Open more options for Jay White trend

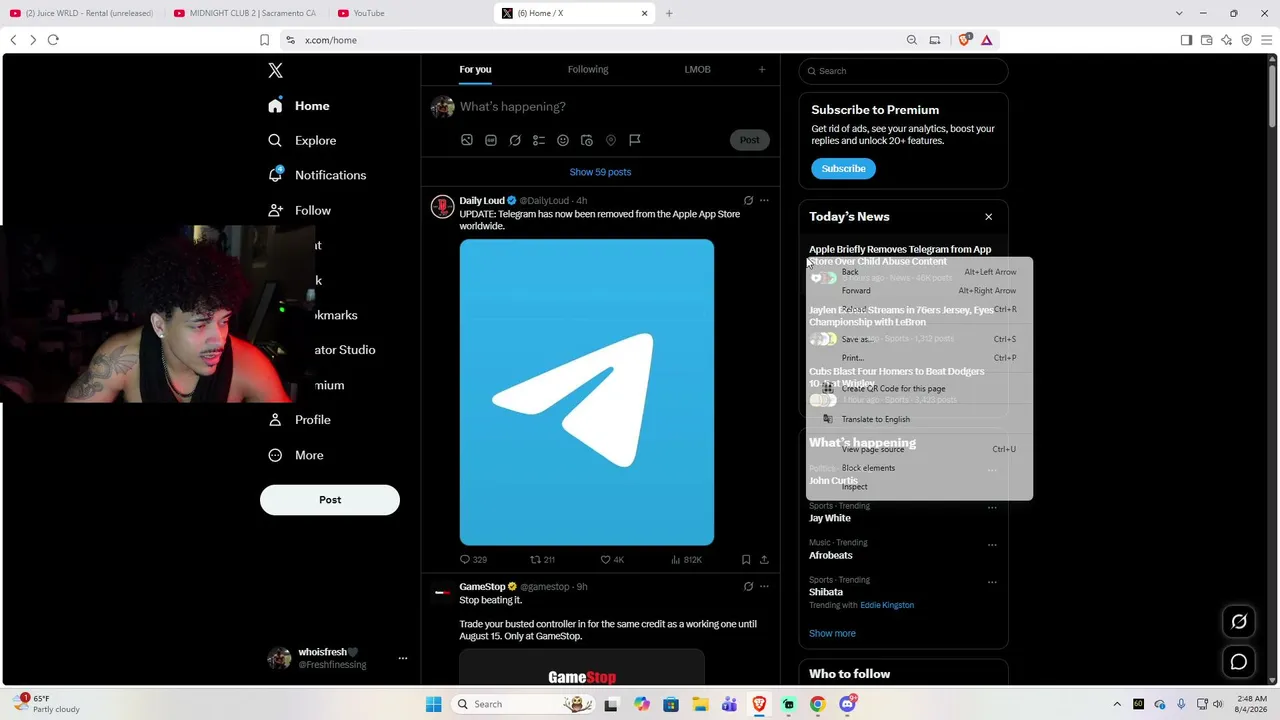(992, 508)
